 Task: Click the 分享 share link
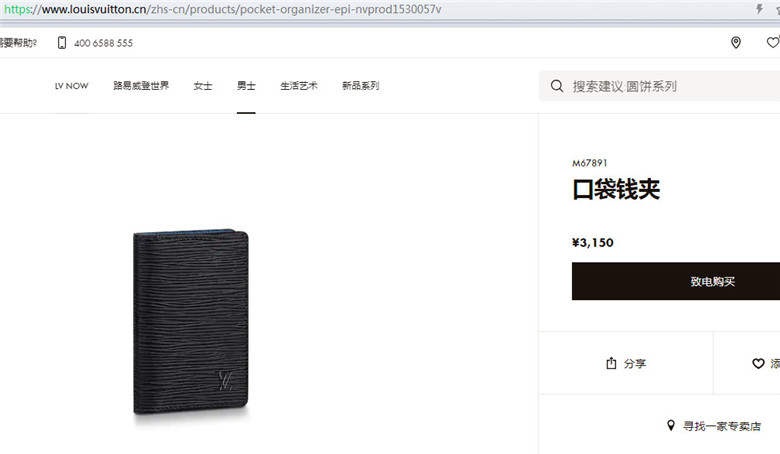[x=635, y=363]
